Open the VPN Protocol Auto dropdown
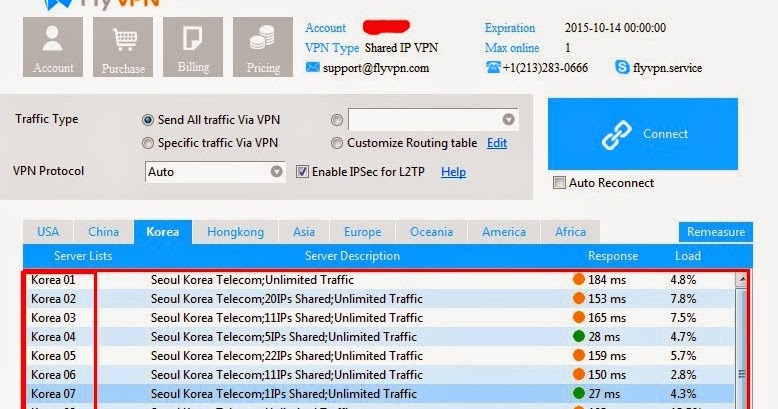 point(215,172)
